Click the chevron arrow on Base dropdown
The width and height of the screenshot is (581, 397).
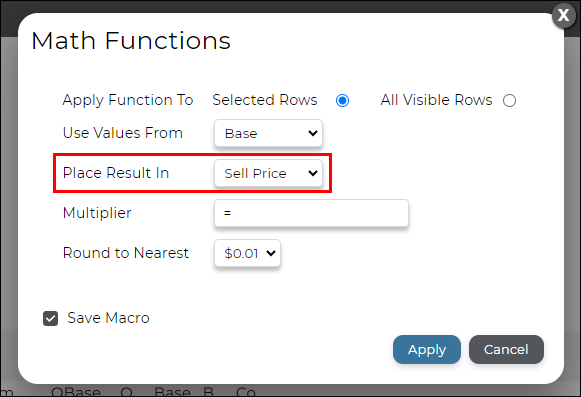[x=313, y=133]
